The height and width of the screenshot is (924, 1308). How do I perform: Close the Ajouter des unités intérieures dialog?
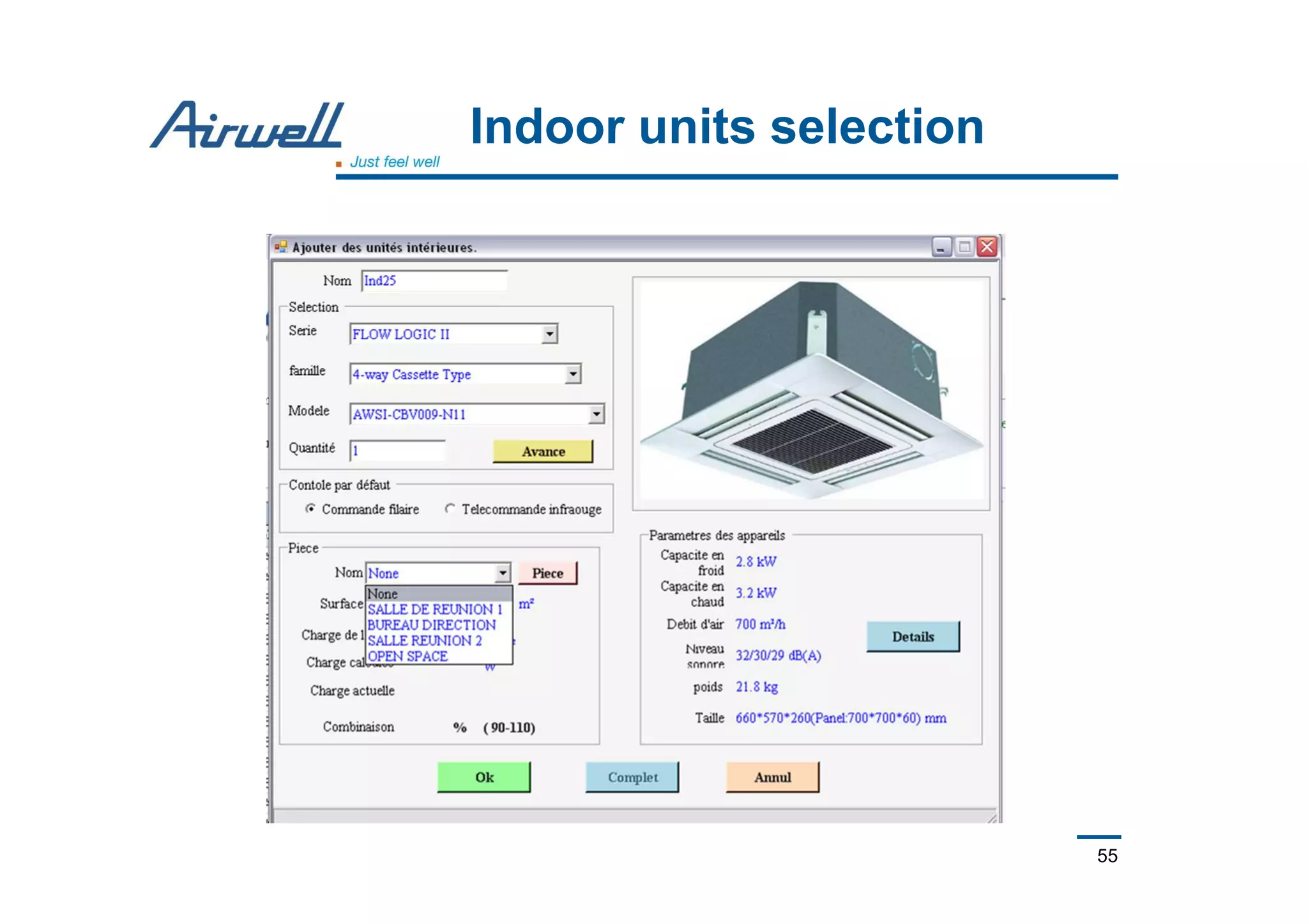click(987, 246)
